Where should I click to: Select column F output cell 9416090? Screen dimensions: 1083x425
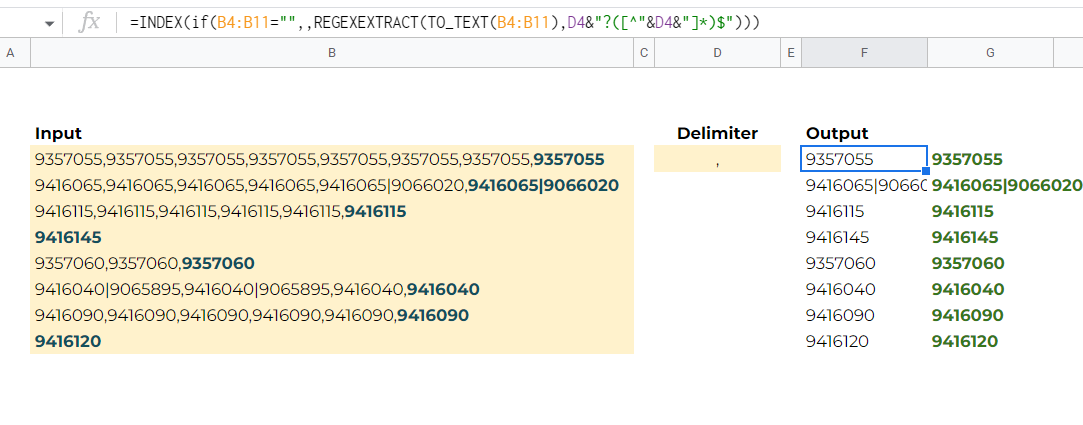tap(863, 315)
